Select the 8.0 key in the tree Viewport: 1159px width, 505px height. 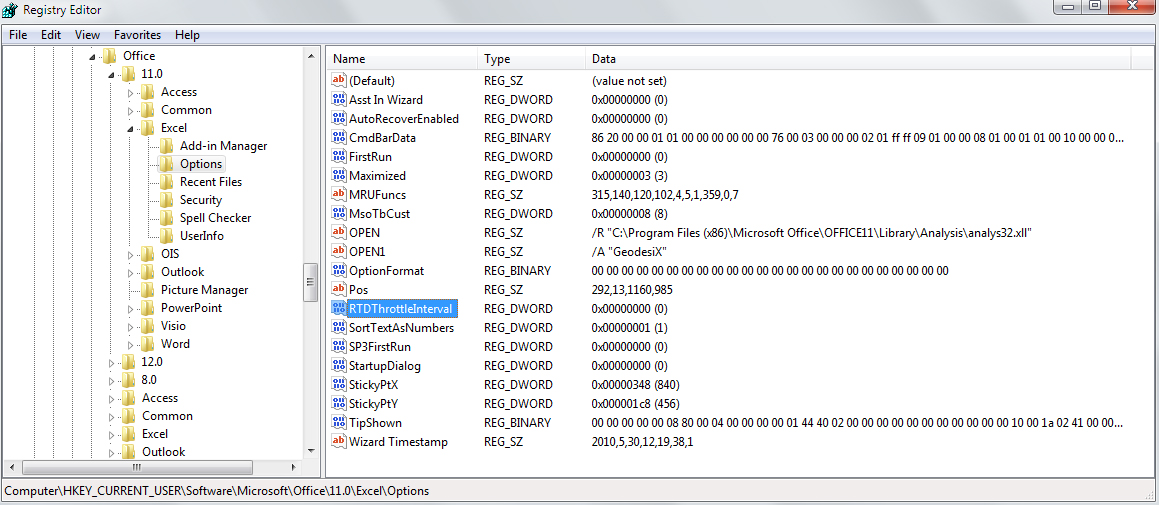coord(149,380)
